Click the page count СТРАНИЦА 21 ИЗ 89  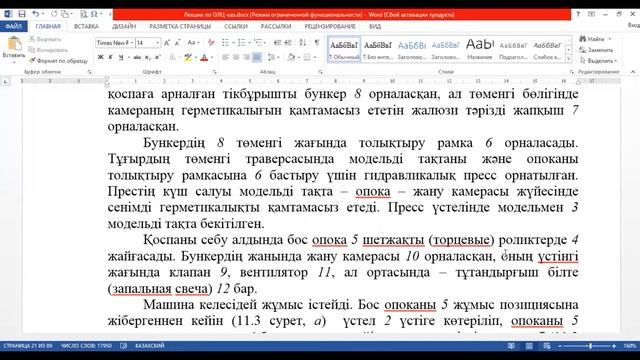[x=28, y=346]
